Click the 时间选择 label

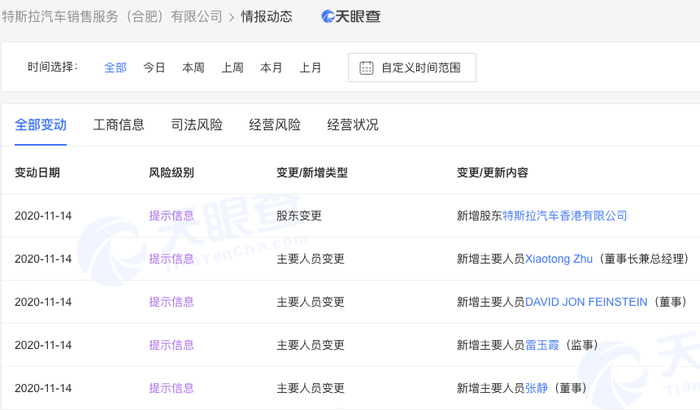pyautogui.click(x=53, y=67)
